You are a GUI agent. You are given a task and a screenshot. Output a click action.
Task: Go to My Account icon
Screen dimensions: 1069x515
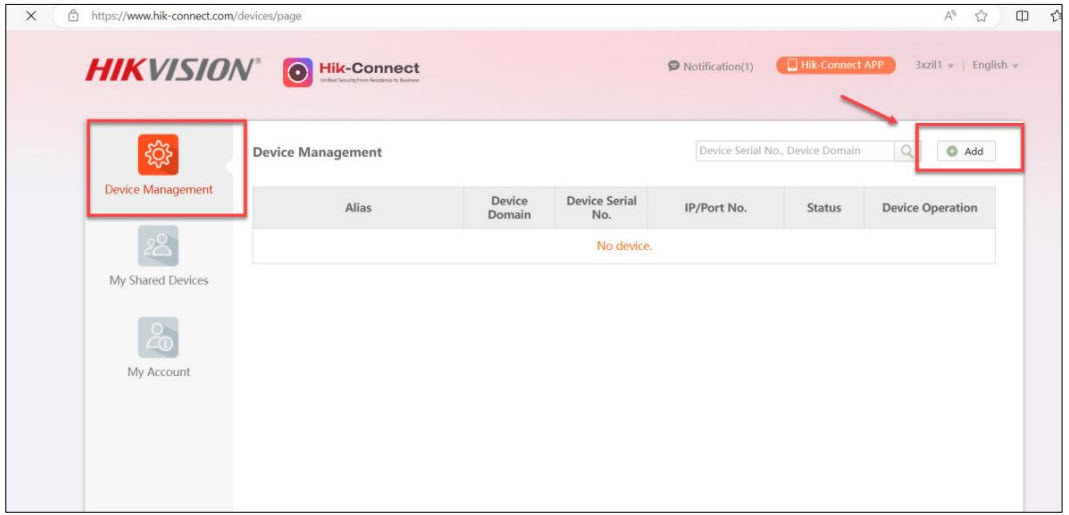click(158, 338)
